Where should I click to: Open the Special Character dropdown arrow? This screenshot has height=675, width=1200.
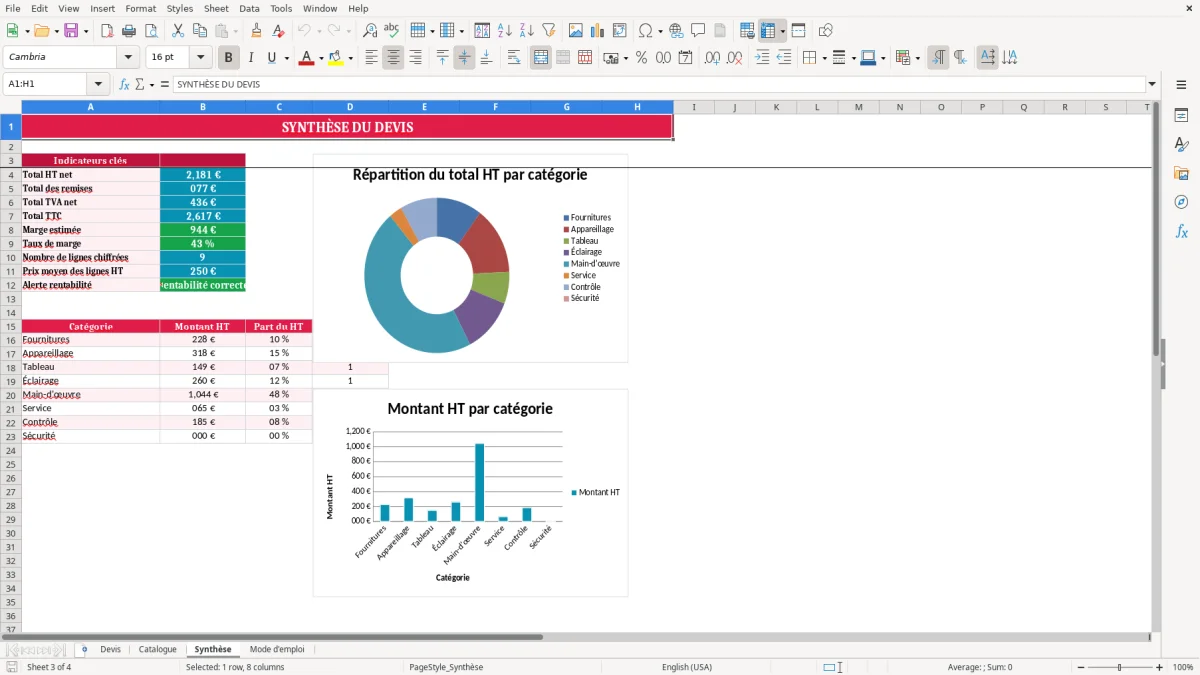pos(660,31)
